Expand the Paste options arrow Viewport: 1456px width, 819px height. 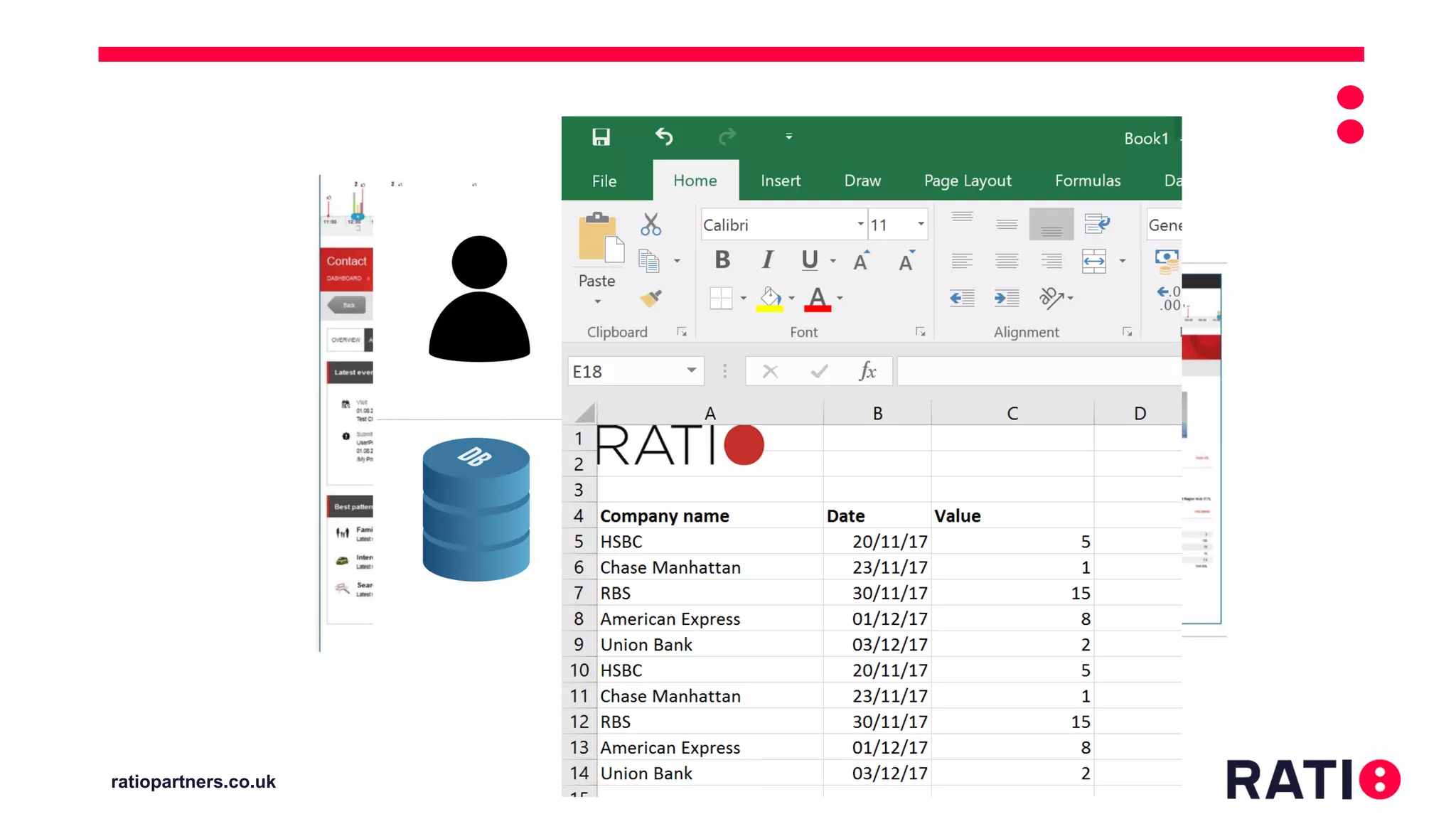pyautogui.click(x=597, y=301)
